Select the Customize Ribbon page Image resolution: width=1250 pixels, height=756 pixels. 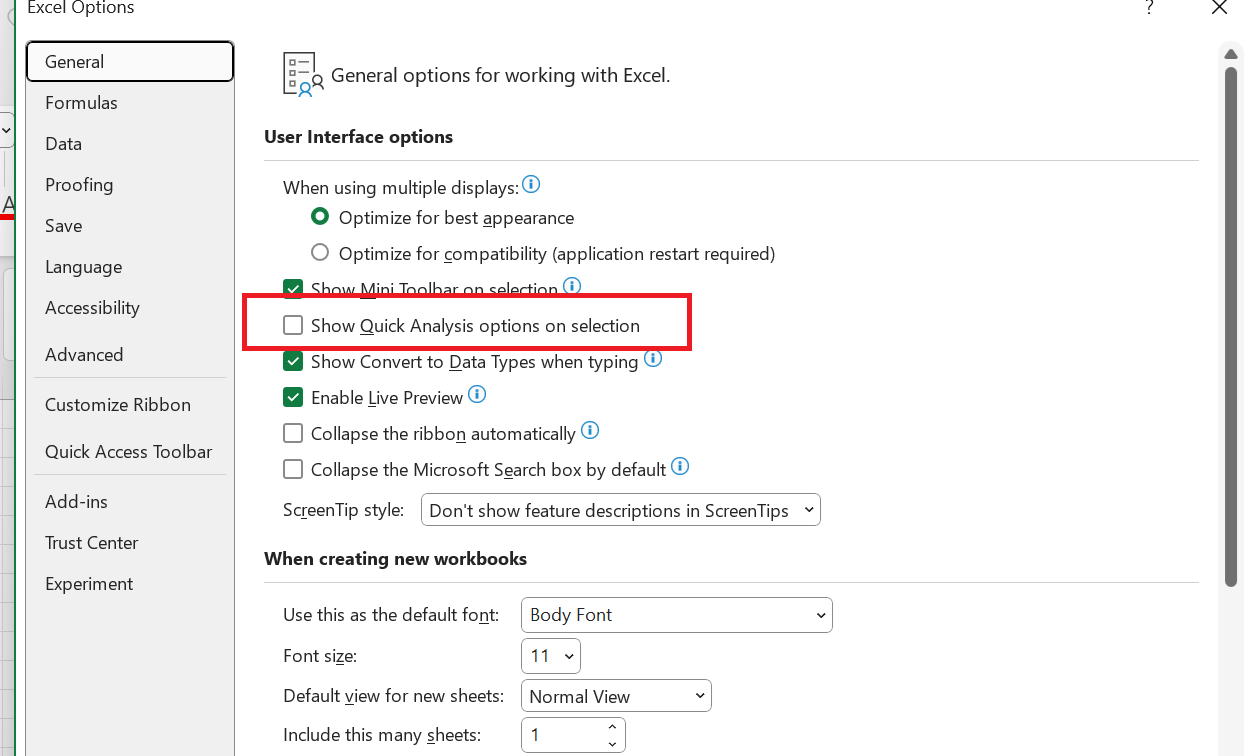click(x=117, y=404)
